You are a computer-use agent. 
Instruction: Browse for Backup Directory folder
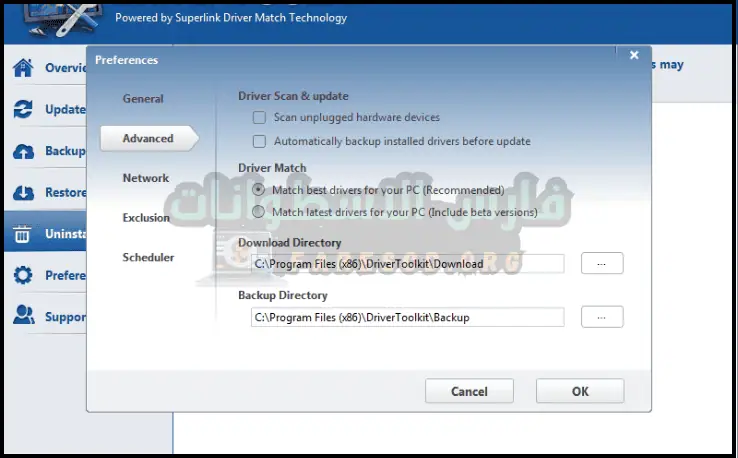[602, 317]
